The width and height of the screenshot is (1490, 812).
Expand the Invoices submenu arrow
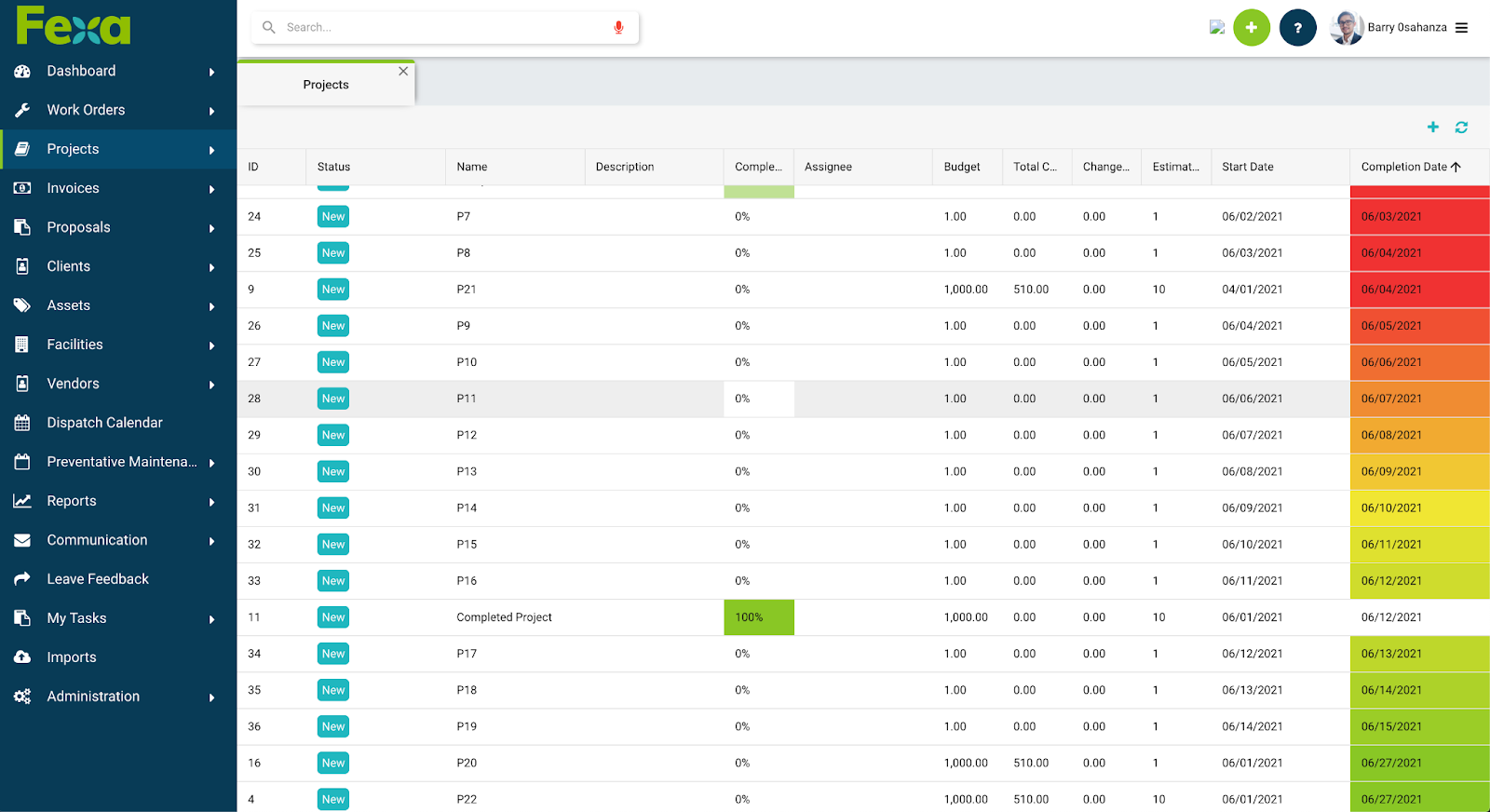(x=212, y=189)
